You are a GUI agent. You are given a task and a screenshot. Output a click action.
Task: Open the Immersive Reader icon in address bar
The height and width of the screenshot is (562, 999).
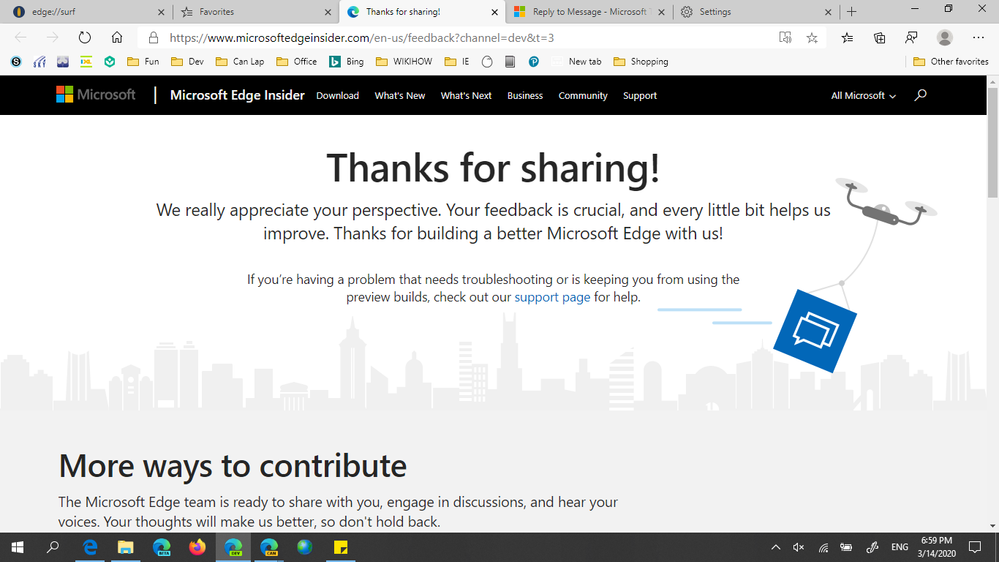click(x=785, y=38)
